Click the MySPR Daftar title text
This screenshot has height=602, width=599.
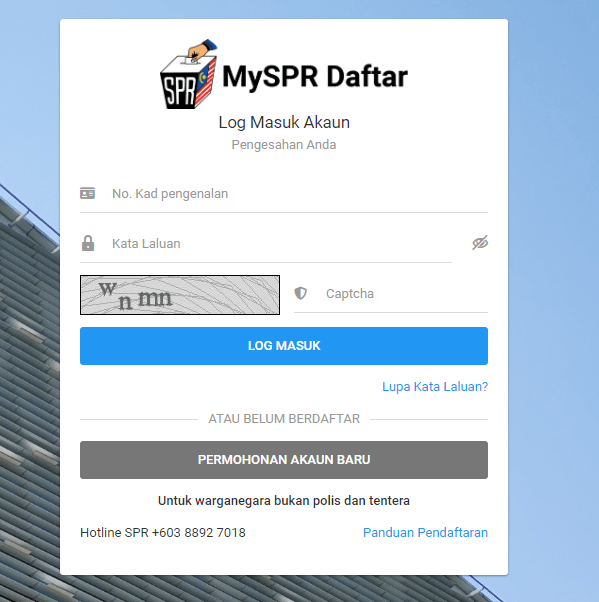[315, 77]
